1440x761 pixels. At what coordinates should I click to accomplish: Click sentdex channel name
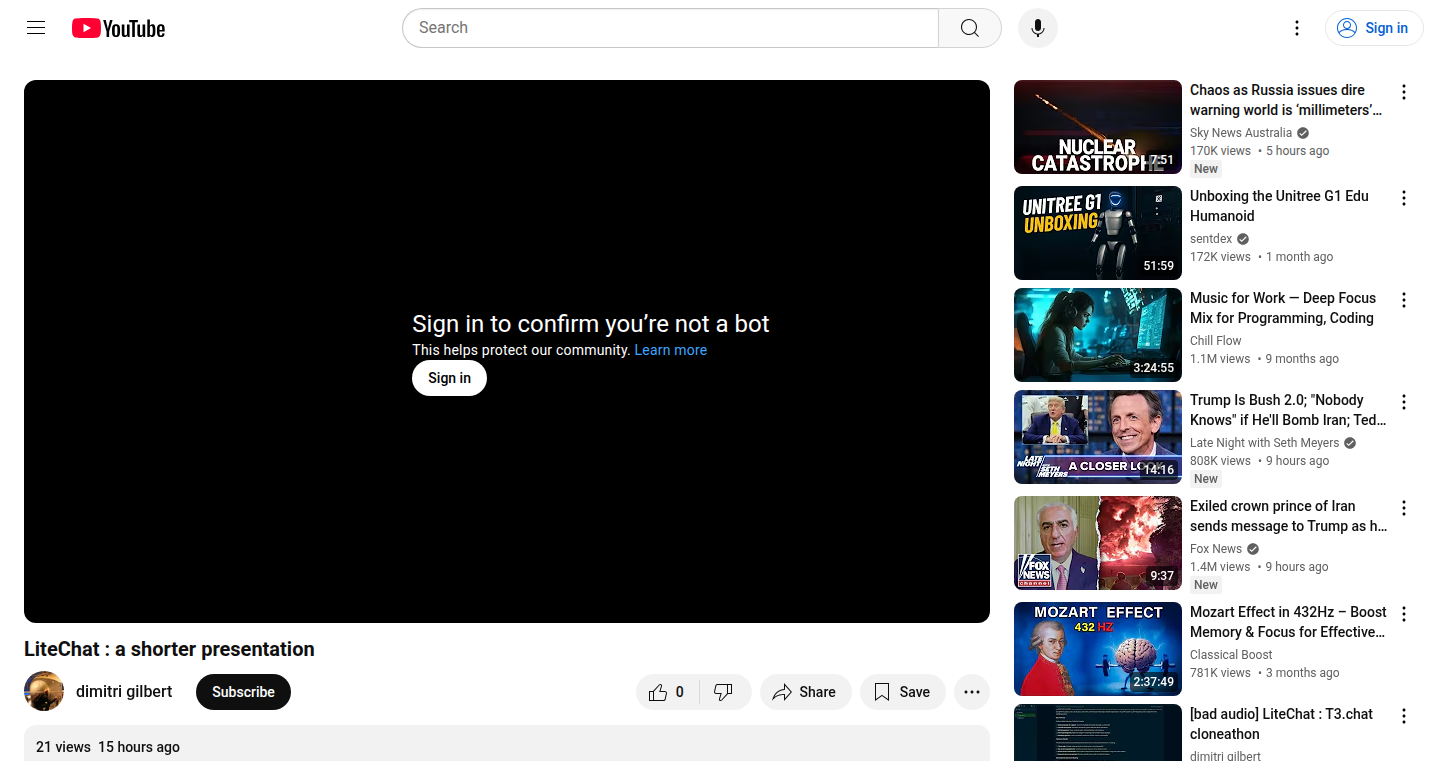tap(1211, 239)
